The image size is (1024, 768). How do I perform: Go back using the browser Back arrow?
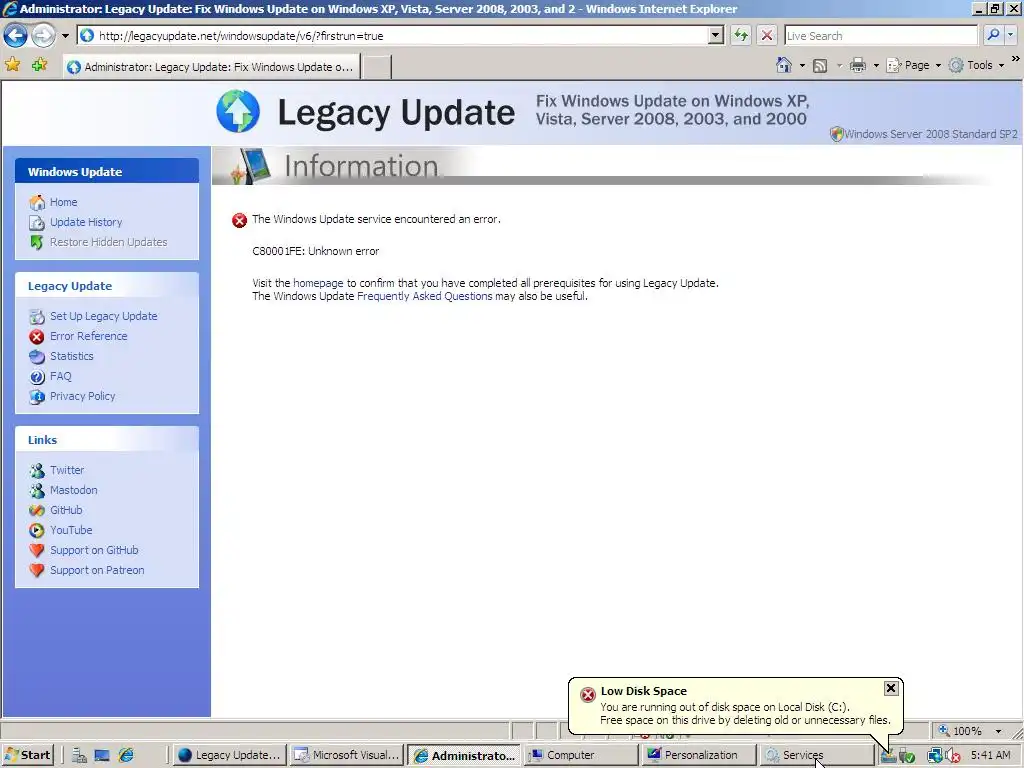point(16,35)
